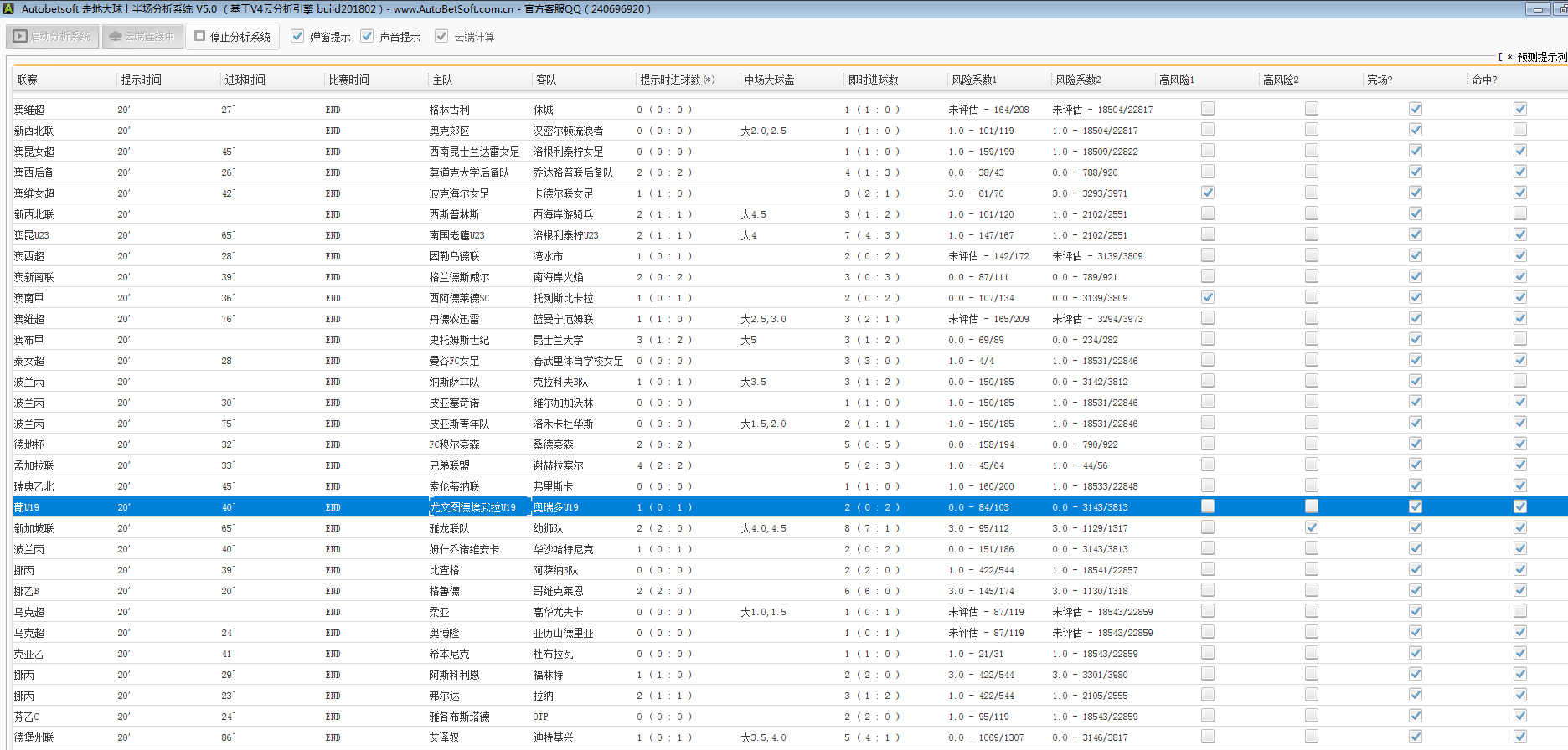The height and width of the screenshot is (750, 1568).
Task: Toggle the 云端计算 cloud computing checkbox
Action: coord(441,36)
